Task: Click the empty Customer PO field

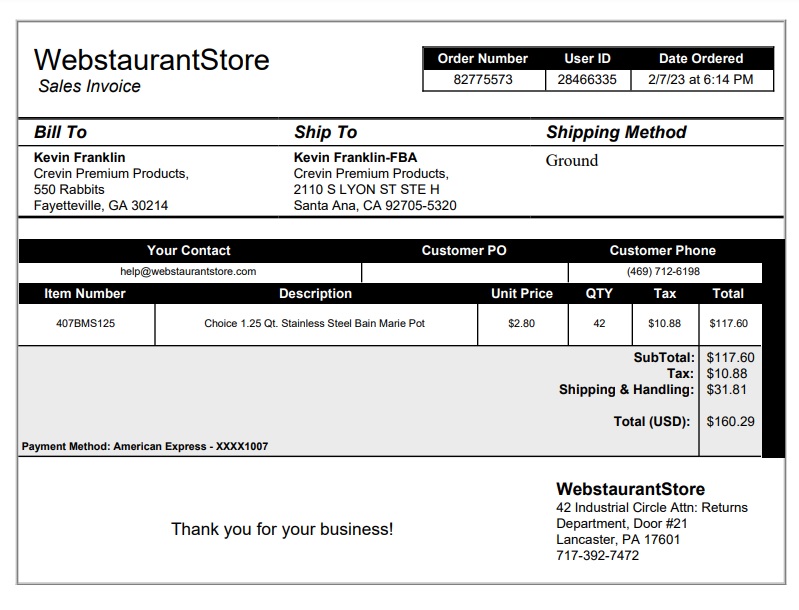Action: [465, 272]
